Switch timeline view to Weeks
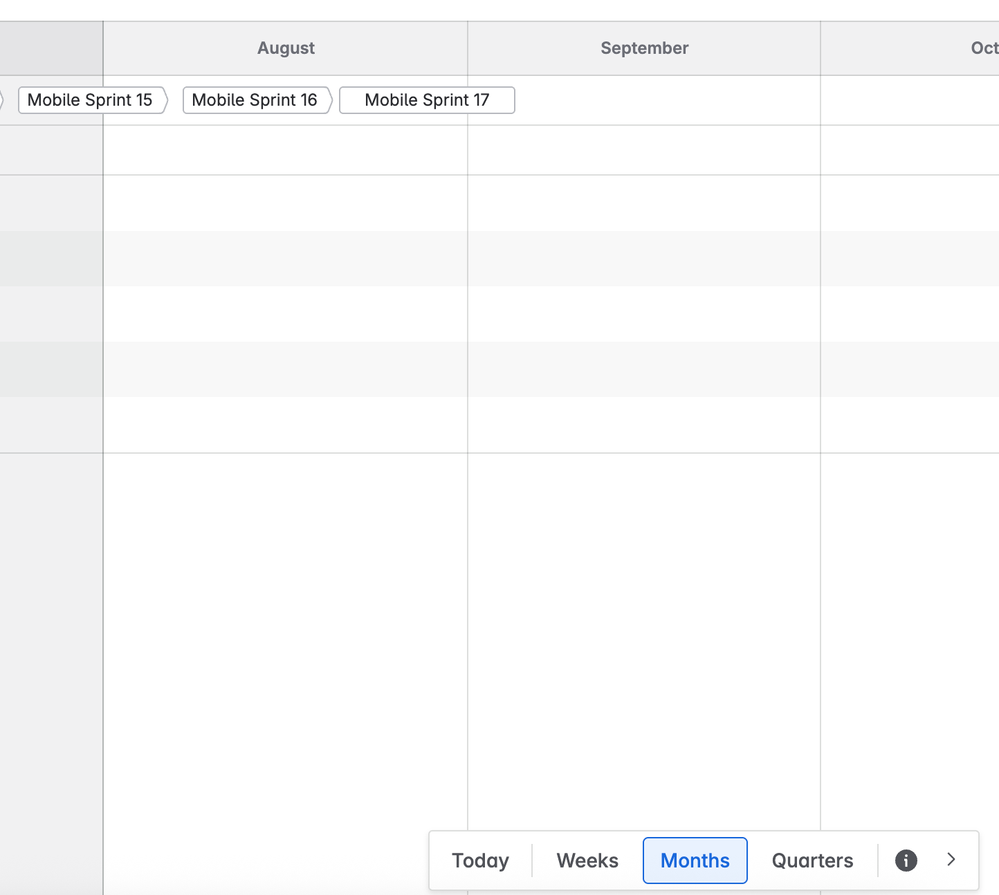999x895 pixels. tap(587, 860)
